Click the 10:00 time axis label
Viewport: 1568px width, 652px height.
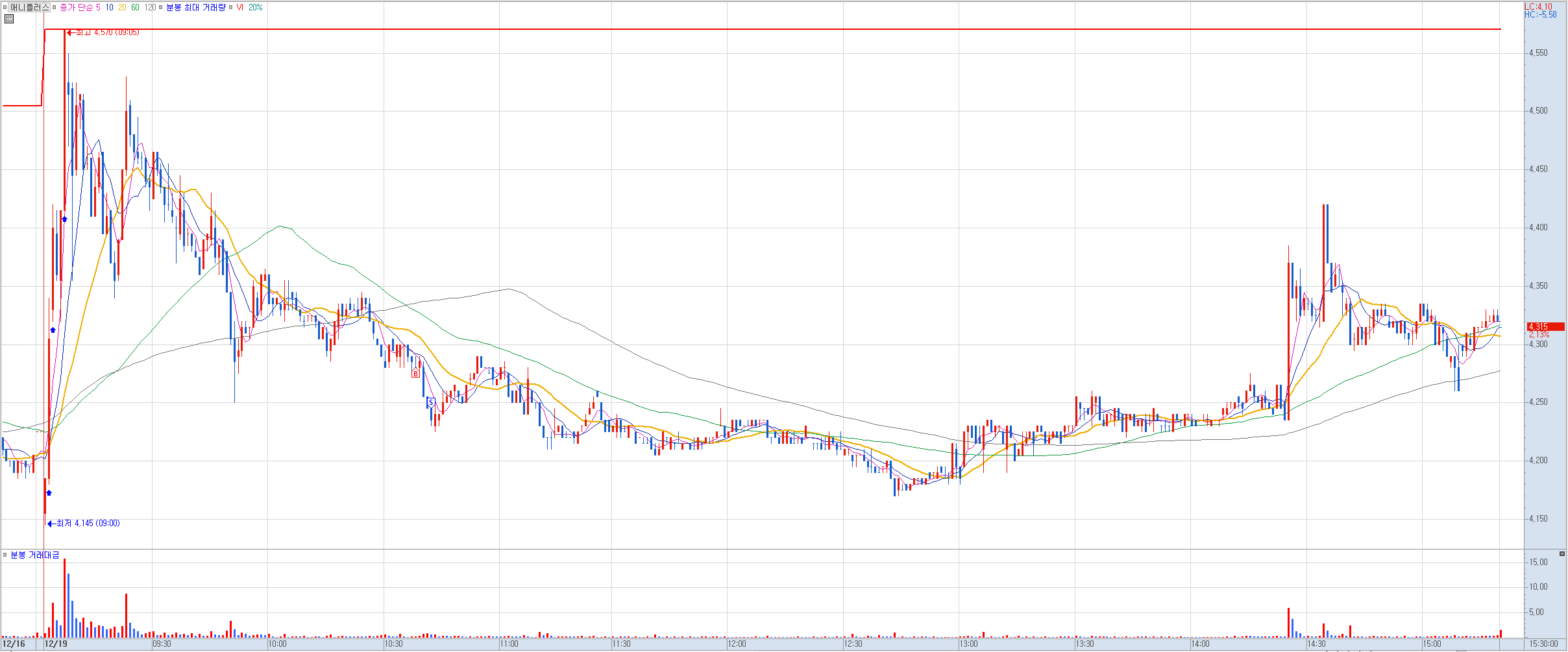pos(277,644)
